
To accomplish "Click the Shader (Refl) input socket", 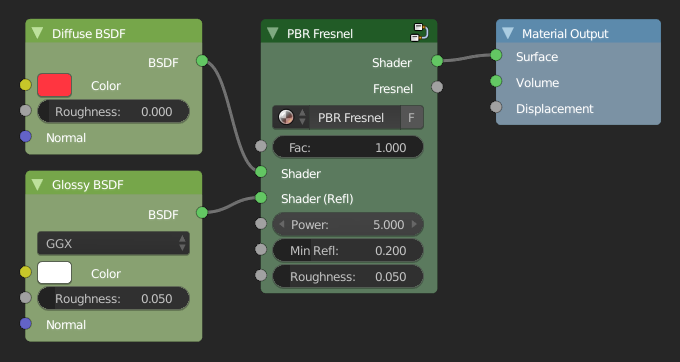I will (x=261, y=198).
